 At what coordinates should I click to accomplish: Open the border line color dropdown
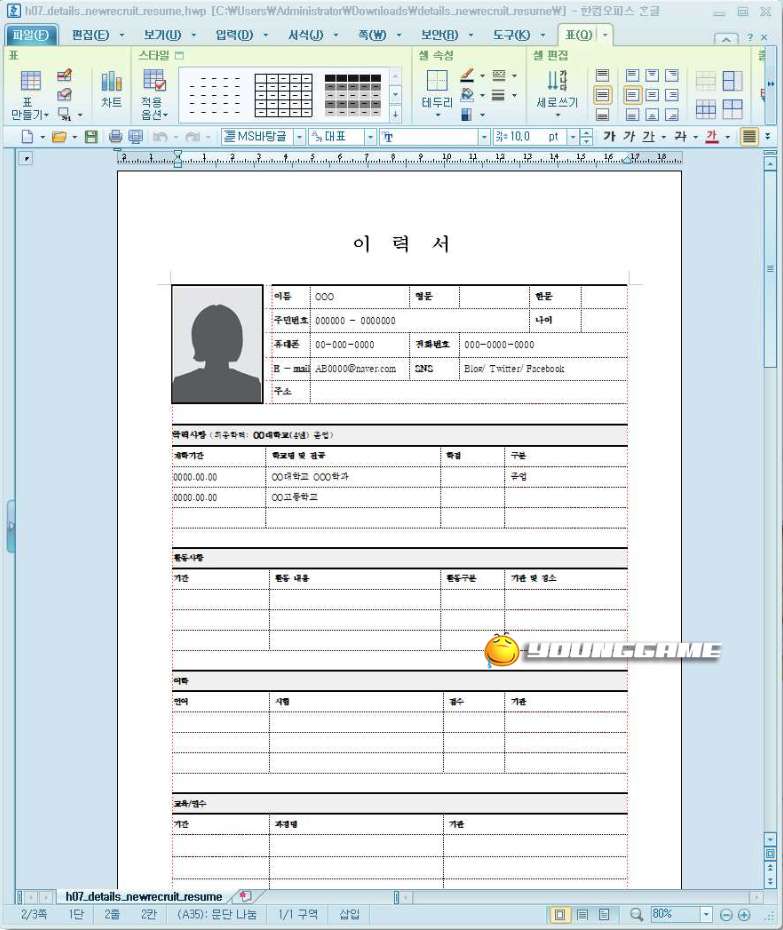(x=482, y=76)
